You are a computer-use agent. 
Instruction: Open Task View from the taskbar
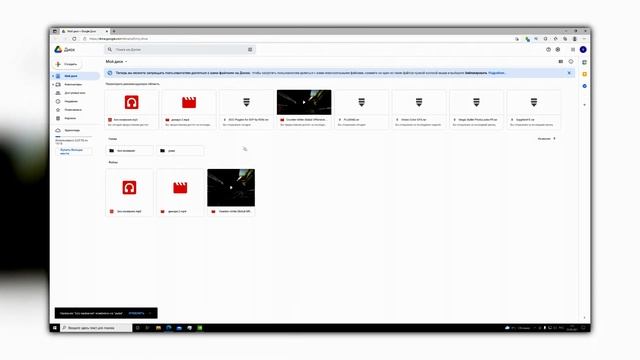click(x=148, y=328)
